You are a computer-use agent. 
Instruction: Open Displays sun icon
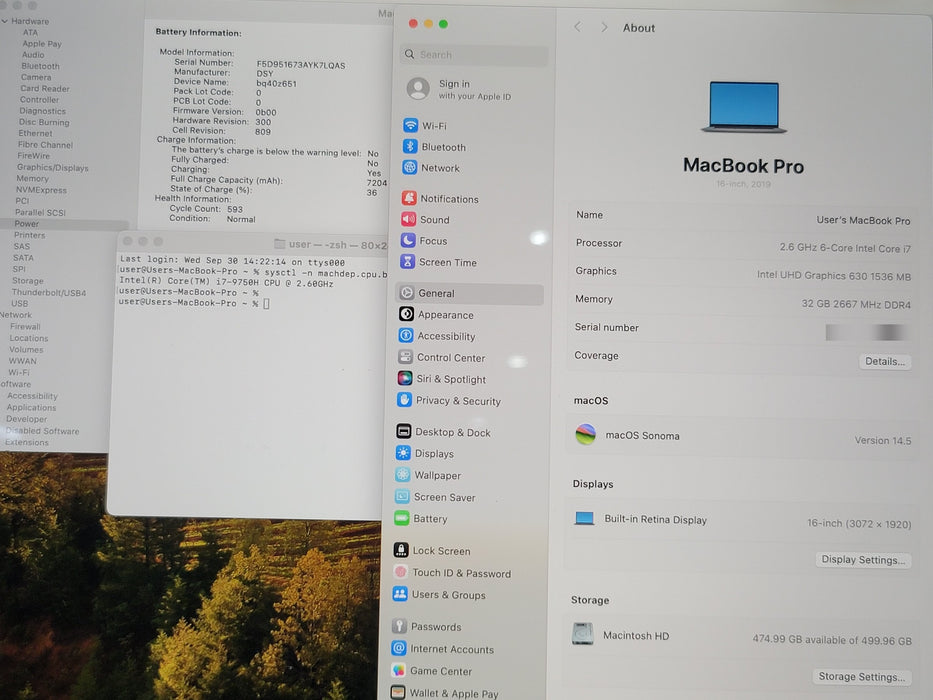pos(403,453)
